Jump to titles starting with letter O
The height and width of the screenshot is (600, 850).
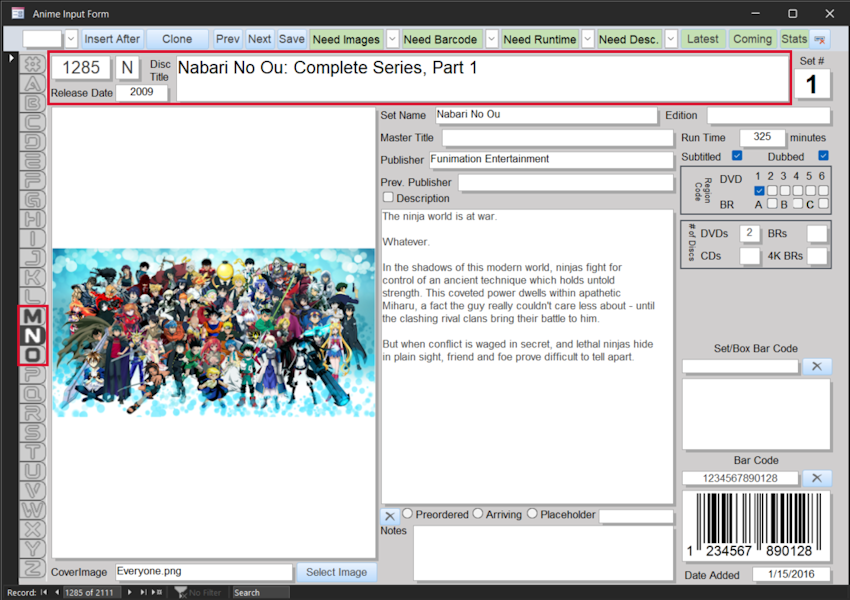(x=33, y=356)
